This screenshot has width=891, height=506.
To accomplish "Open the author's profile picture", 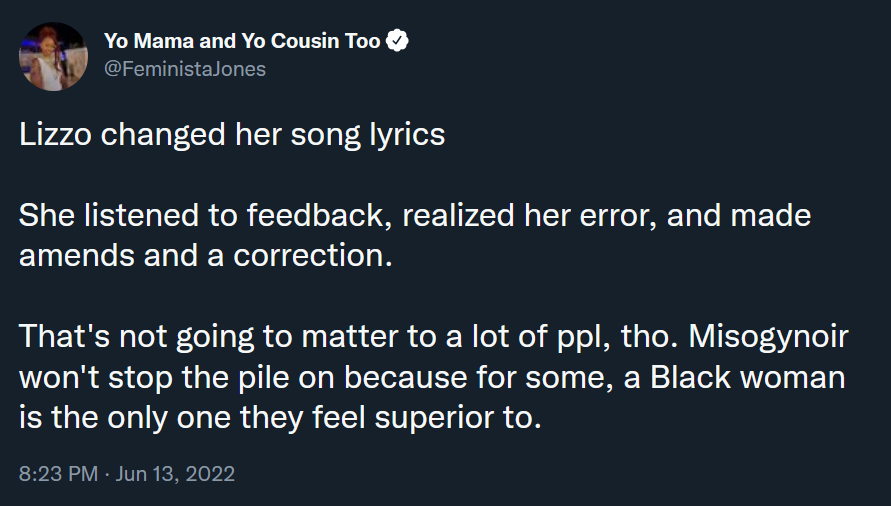I will tap(53, 56).
